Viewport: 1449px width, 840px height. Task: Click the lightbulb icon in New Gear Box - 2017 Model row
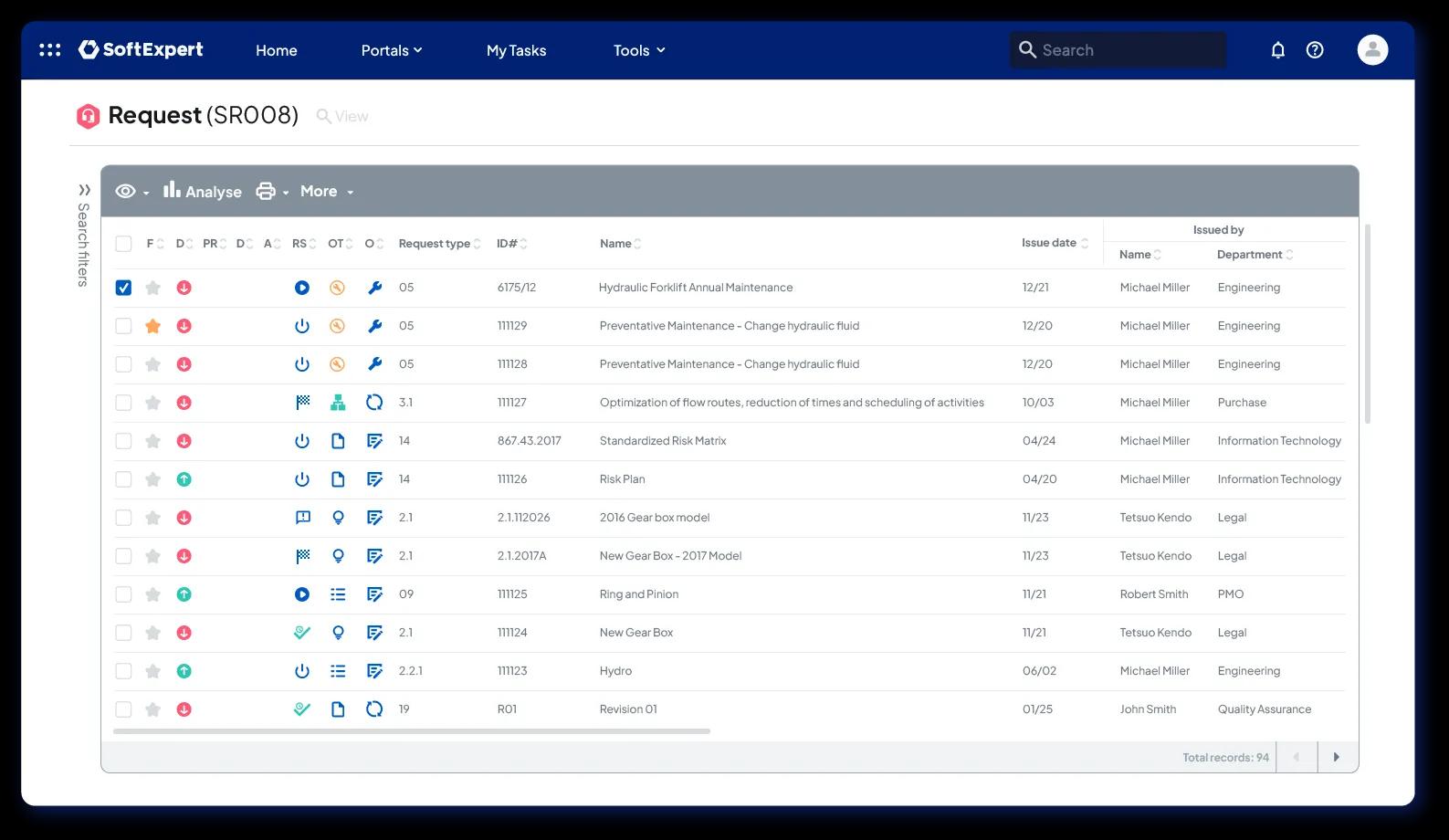click(x=338, y=556)
